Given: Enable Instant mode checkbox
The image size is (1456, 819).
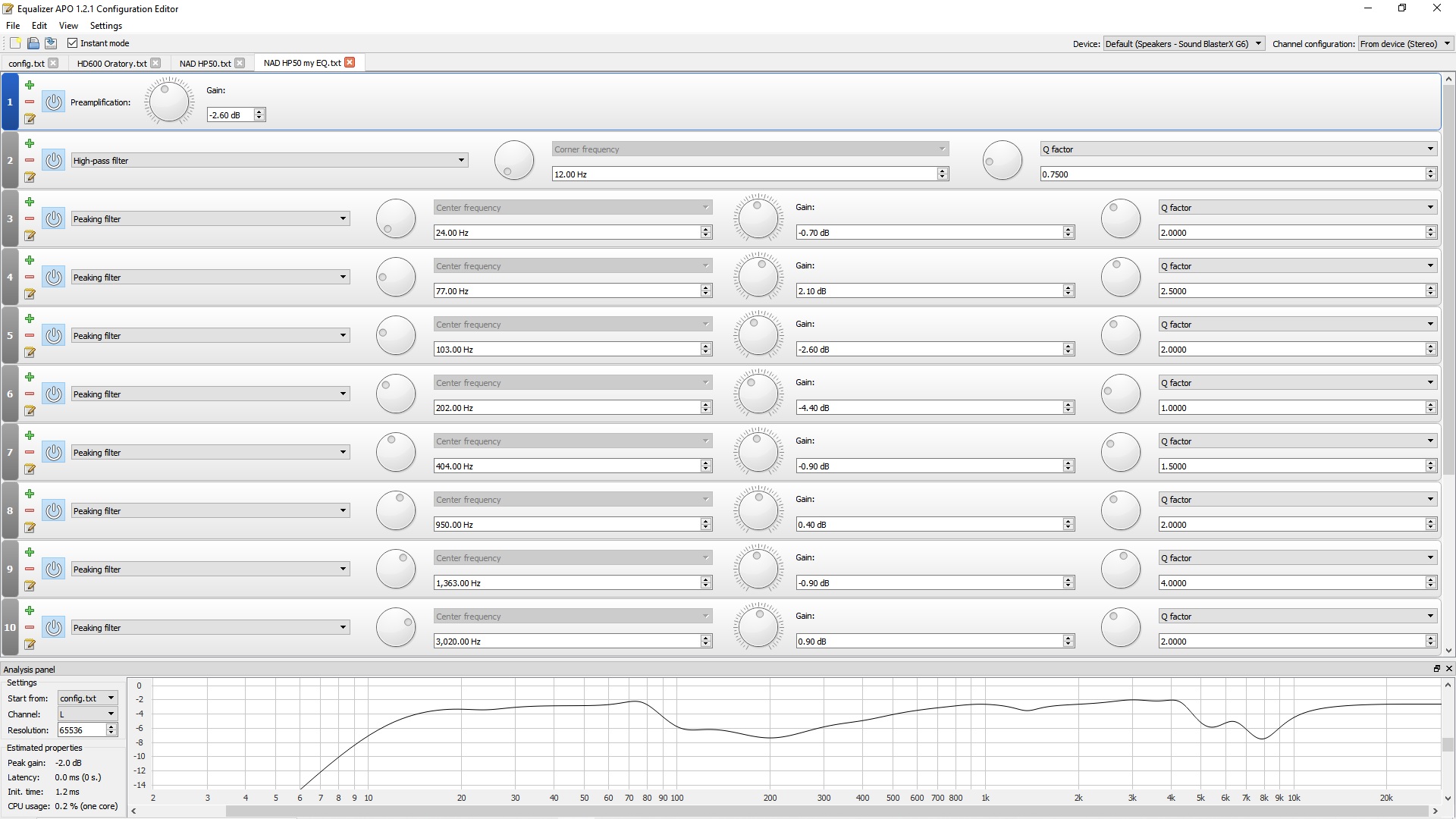Looking at the screenshot, I should [x=72, y=43].
